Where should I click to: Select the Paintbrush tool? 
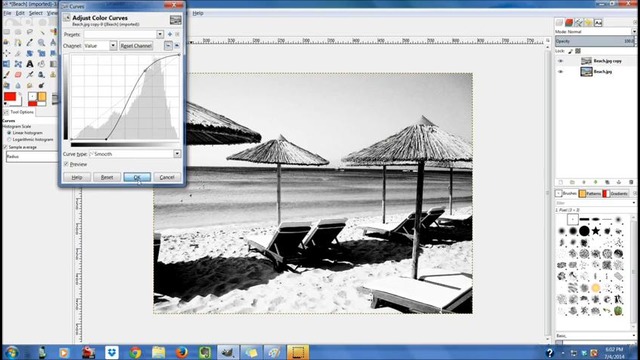pyautogui.click(x=6, y=75)
